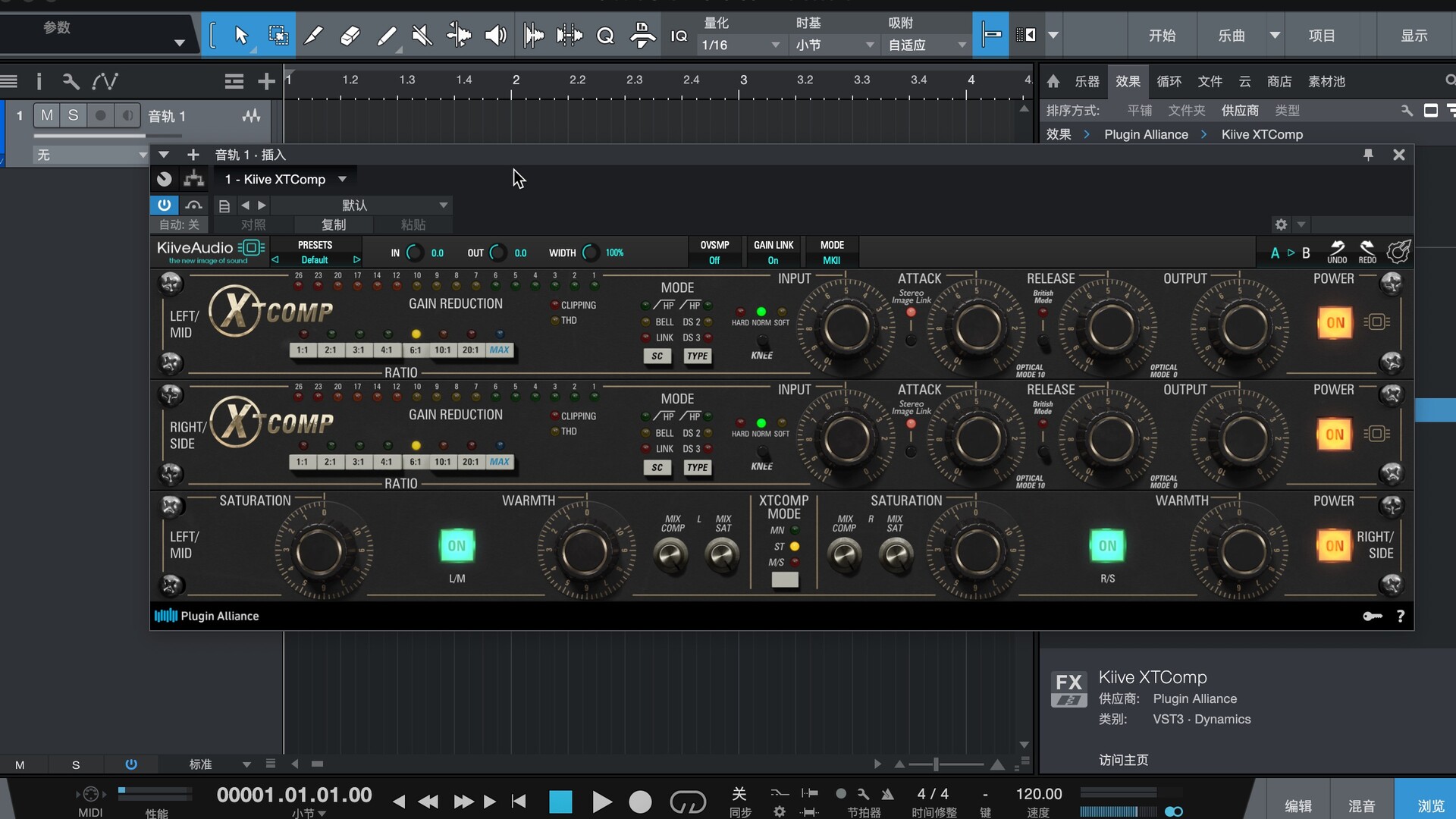
Task: Open the 量化 1/16 quantize dropdown
Action: (740, 45)
